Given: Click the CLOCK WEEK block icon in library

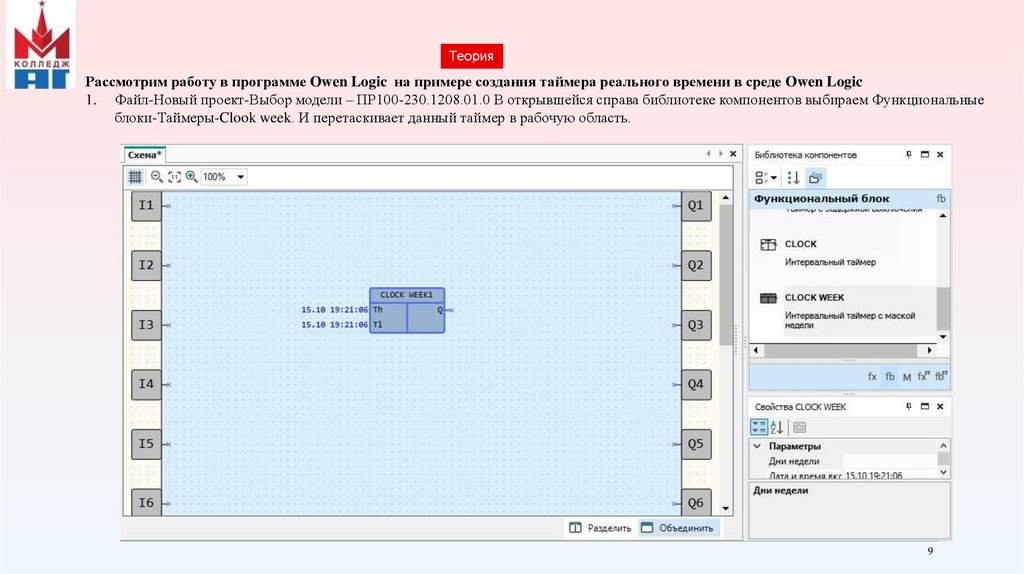Looking at the screenshot, I should 769,298.
